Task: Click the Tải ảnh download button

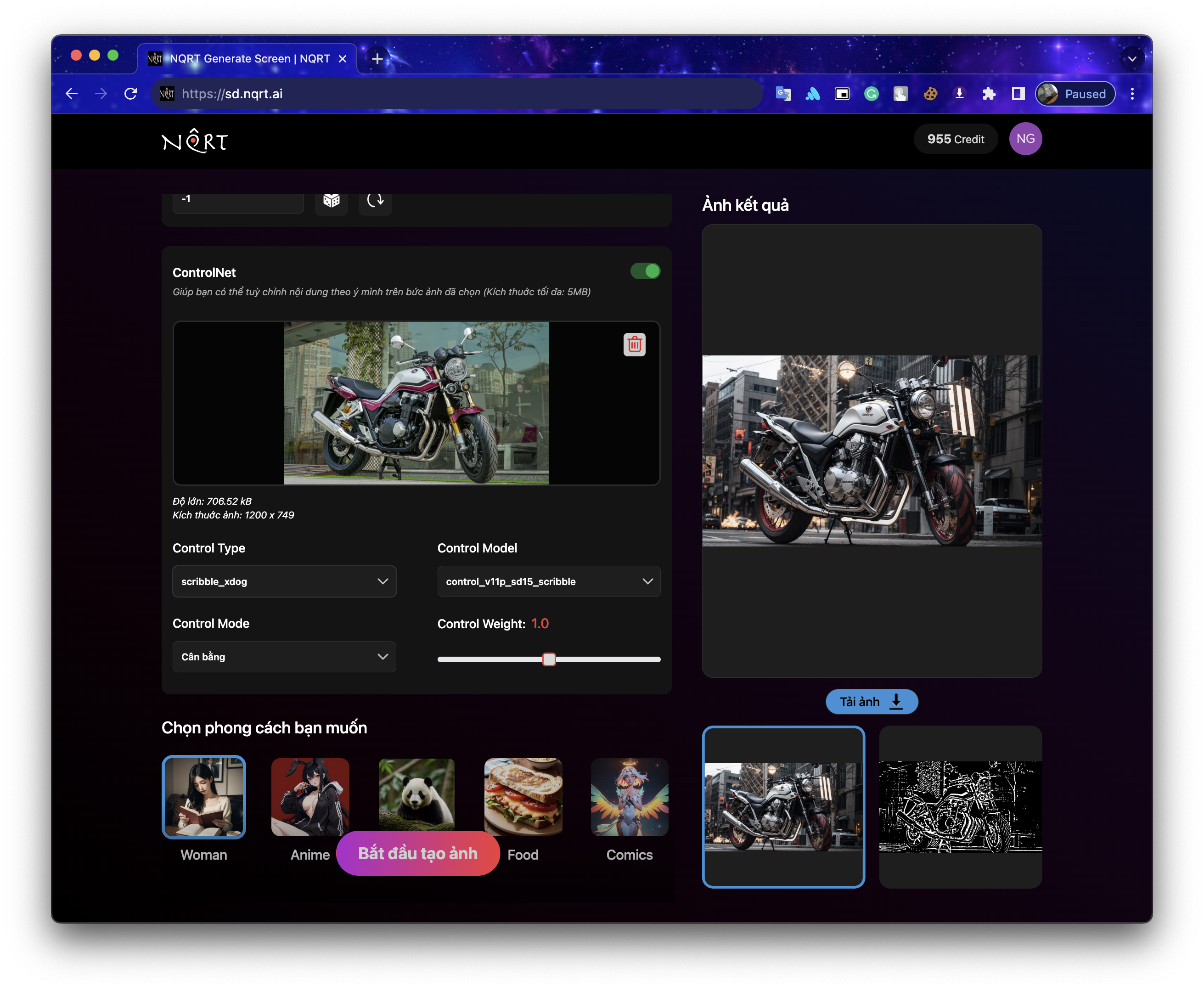Action: pyautogui.click(x=871, y=702)
